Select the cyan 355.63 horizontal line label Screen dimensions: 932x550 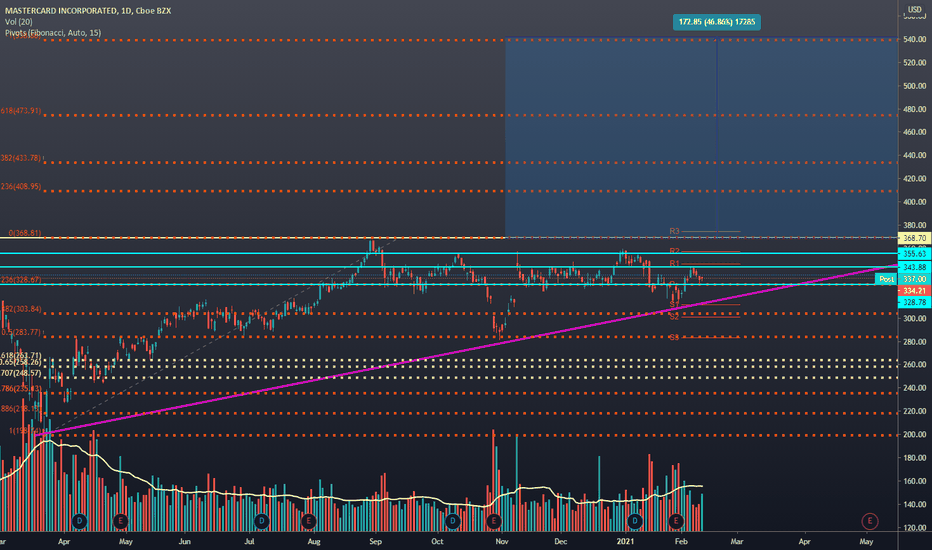[x=915, y=254]
